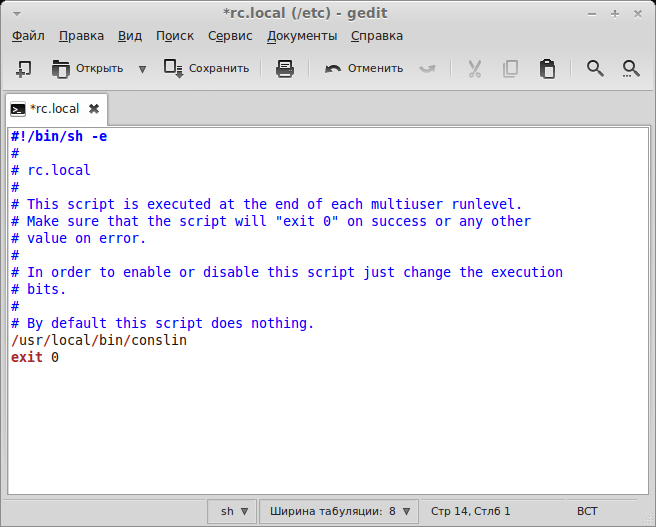Open the Справка menu
Viewport: 656px width, 527px height.
(377, 36)
